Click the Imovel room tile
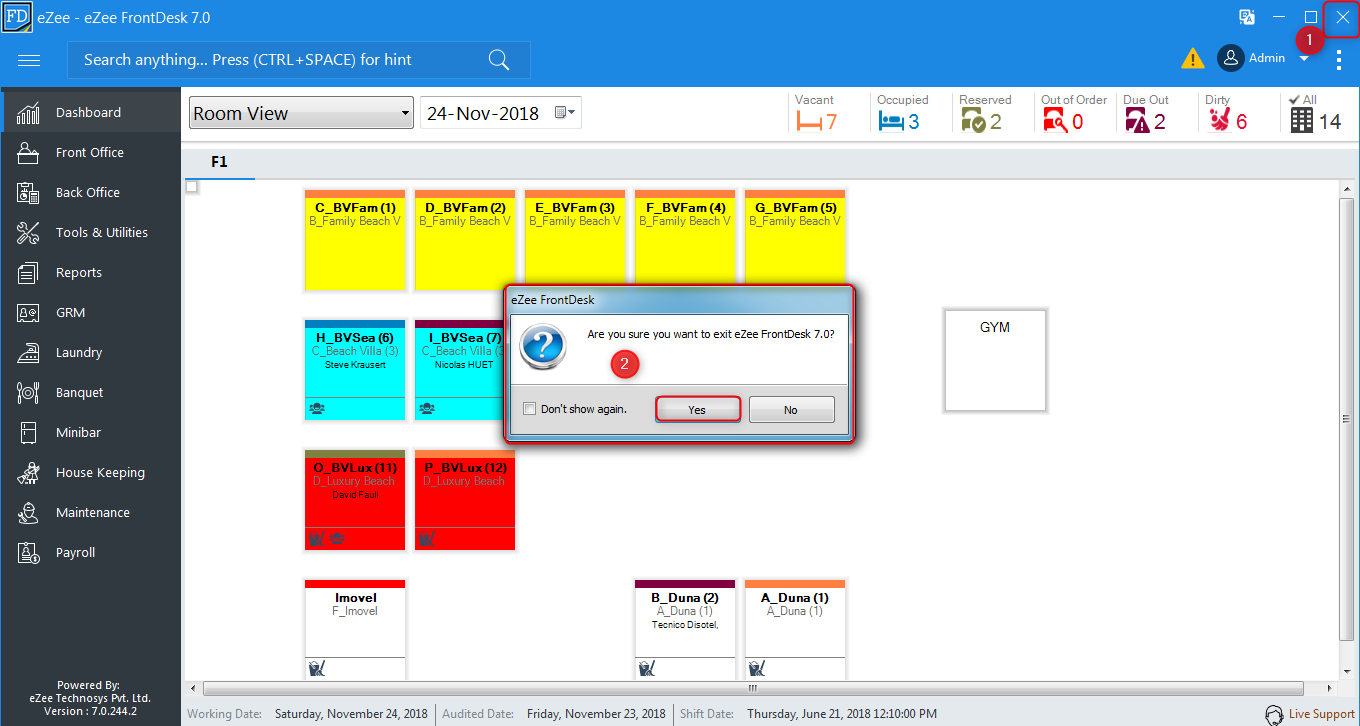 355,629
